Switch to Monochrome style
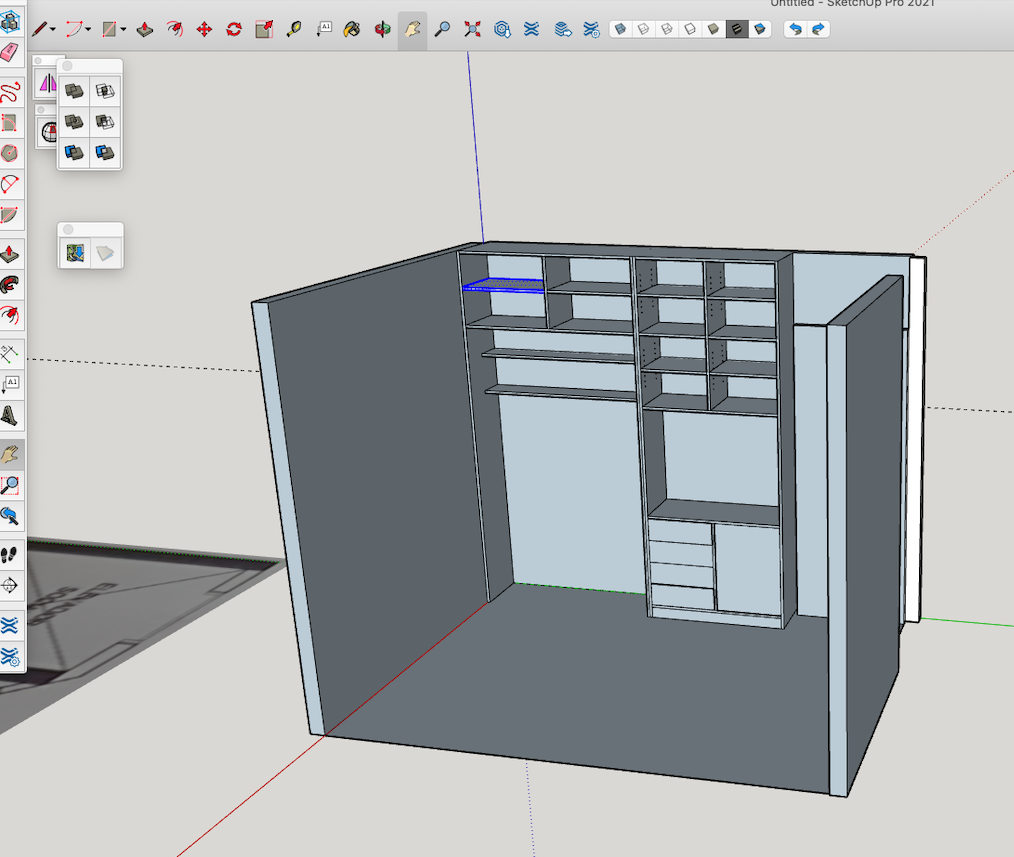Screen dimensions: 1014x857 tap(760, 29)
